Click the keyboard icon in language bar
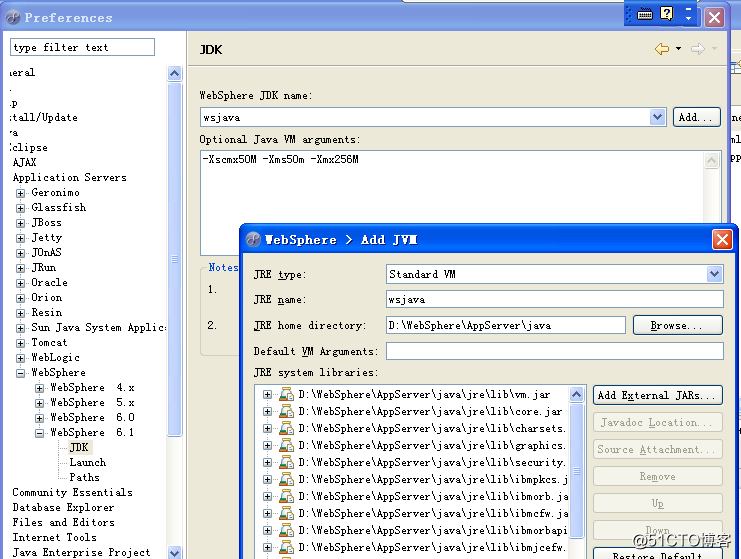741x559 pixels. [x=645, y=14]
